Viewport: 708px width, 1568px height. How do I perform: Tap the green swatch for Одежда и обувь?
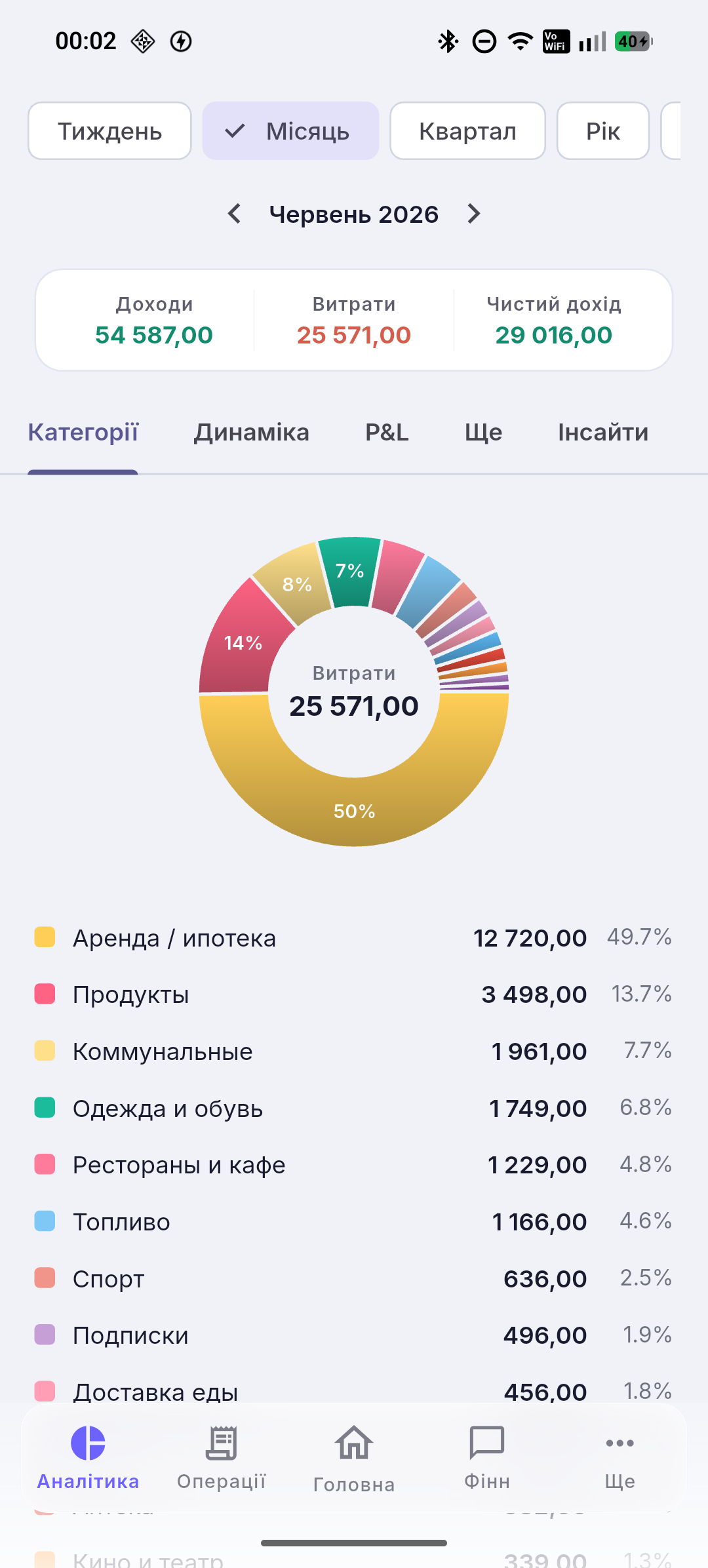[x=45, y=1107]
